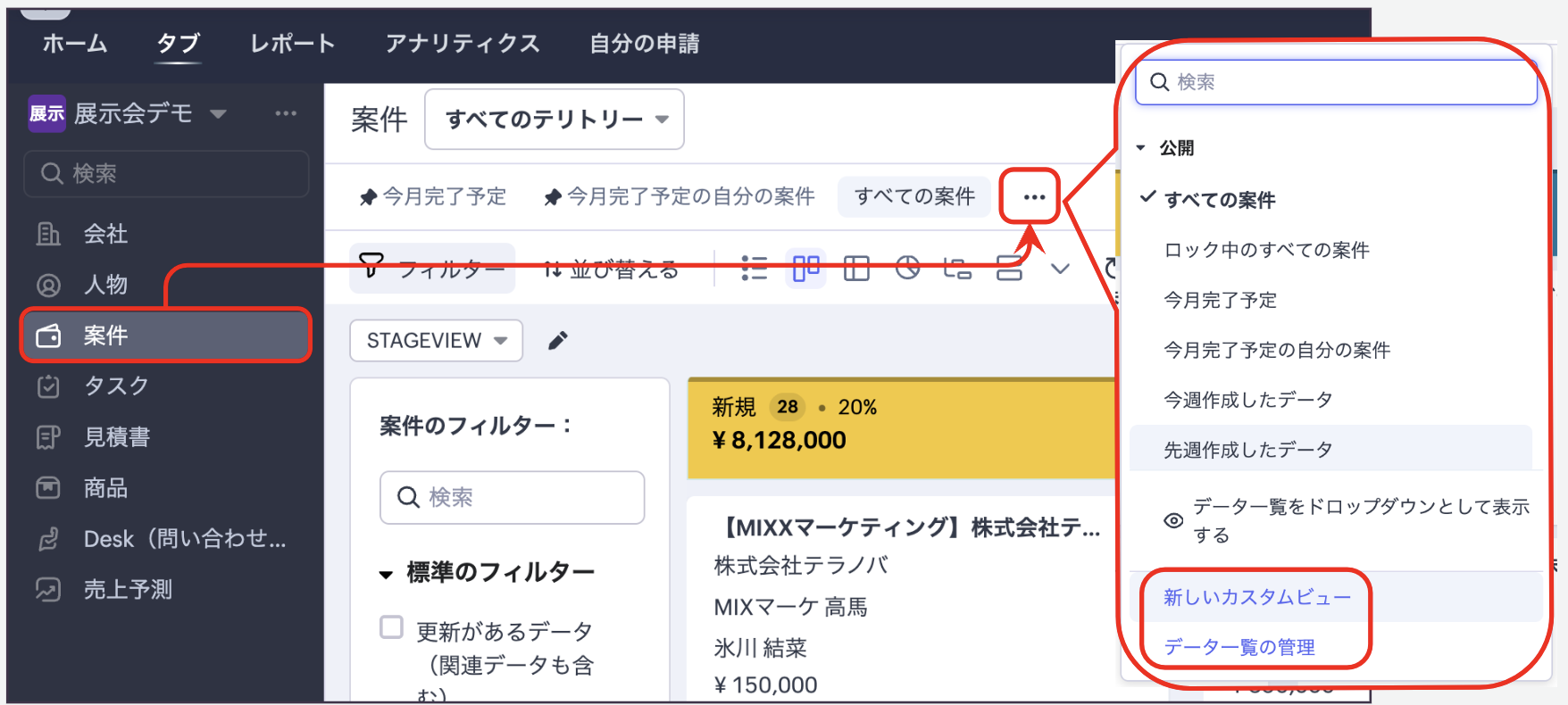Screen dimensions: 1568x705
Task: Focus the sidebar 検索 field under 展示会デモ
Action: click(x=166, y=173)
